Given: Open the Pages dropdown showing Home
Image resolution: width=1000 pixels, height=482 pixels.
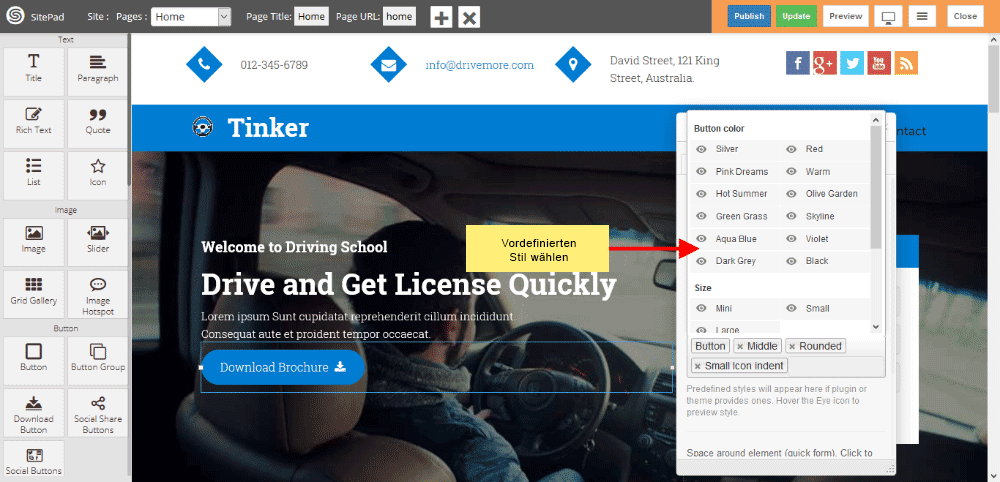Looking at the screenshot, I should (x=191, y=17).
